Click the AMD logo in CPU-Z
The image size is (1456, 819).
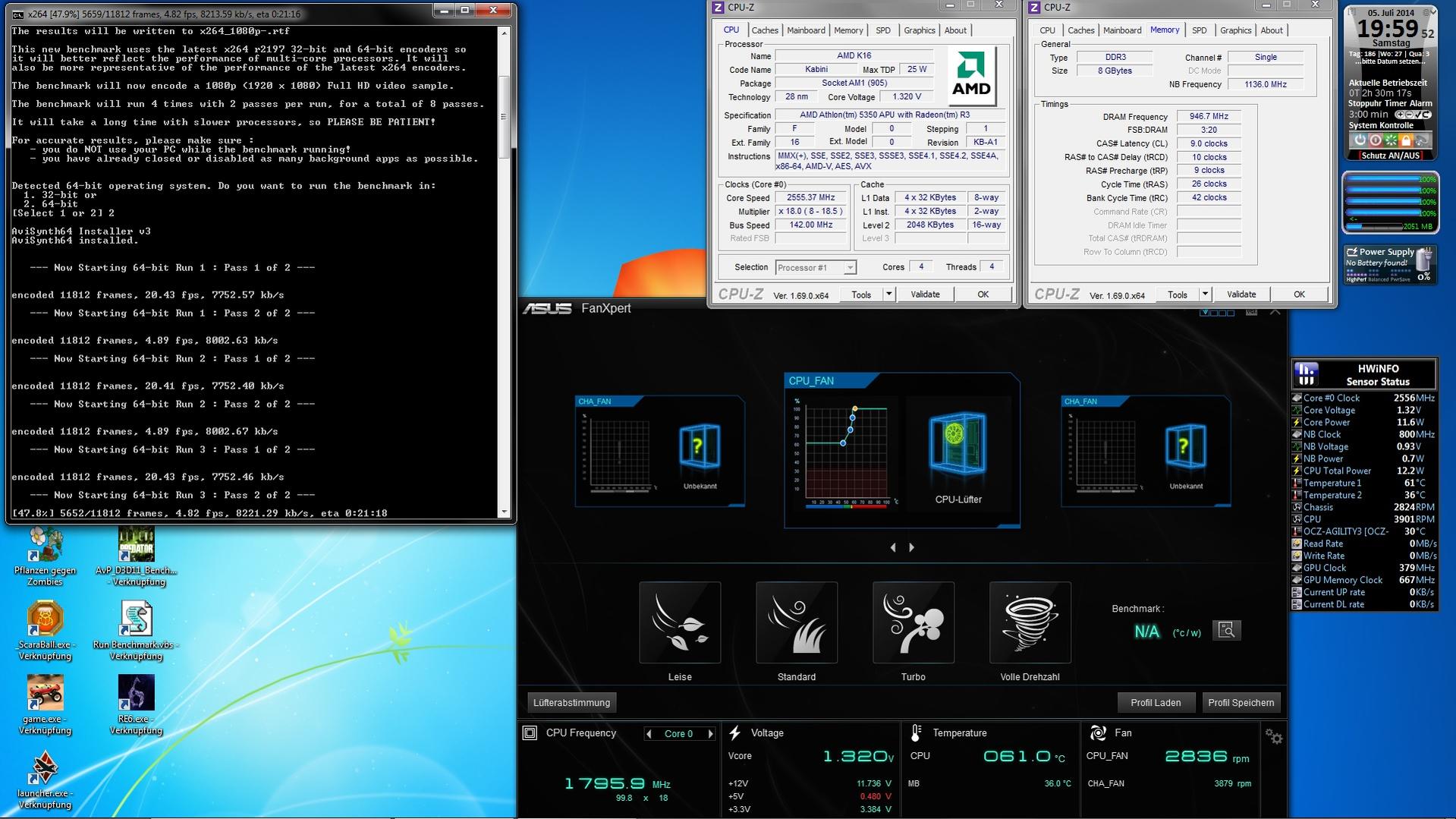tap(972, 77)
